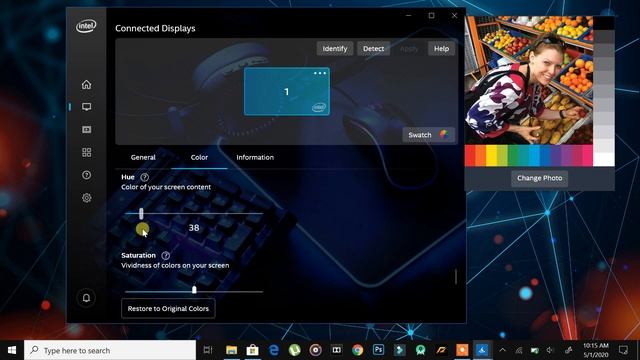The height and width of the screenshot is (360, 640).
Task: Switch to the Color tab
Action: click(199, 157)
